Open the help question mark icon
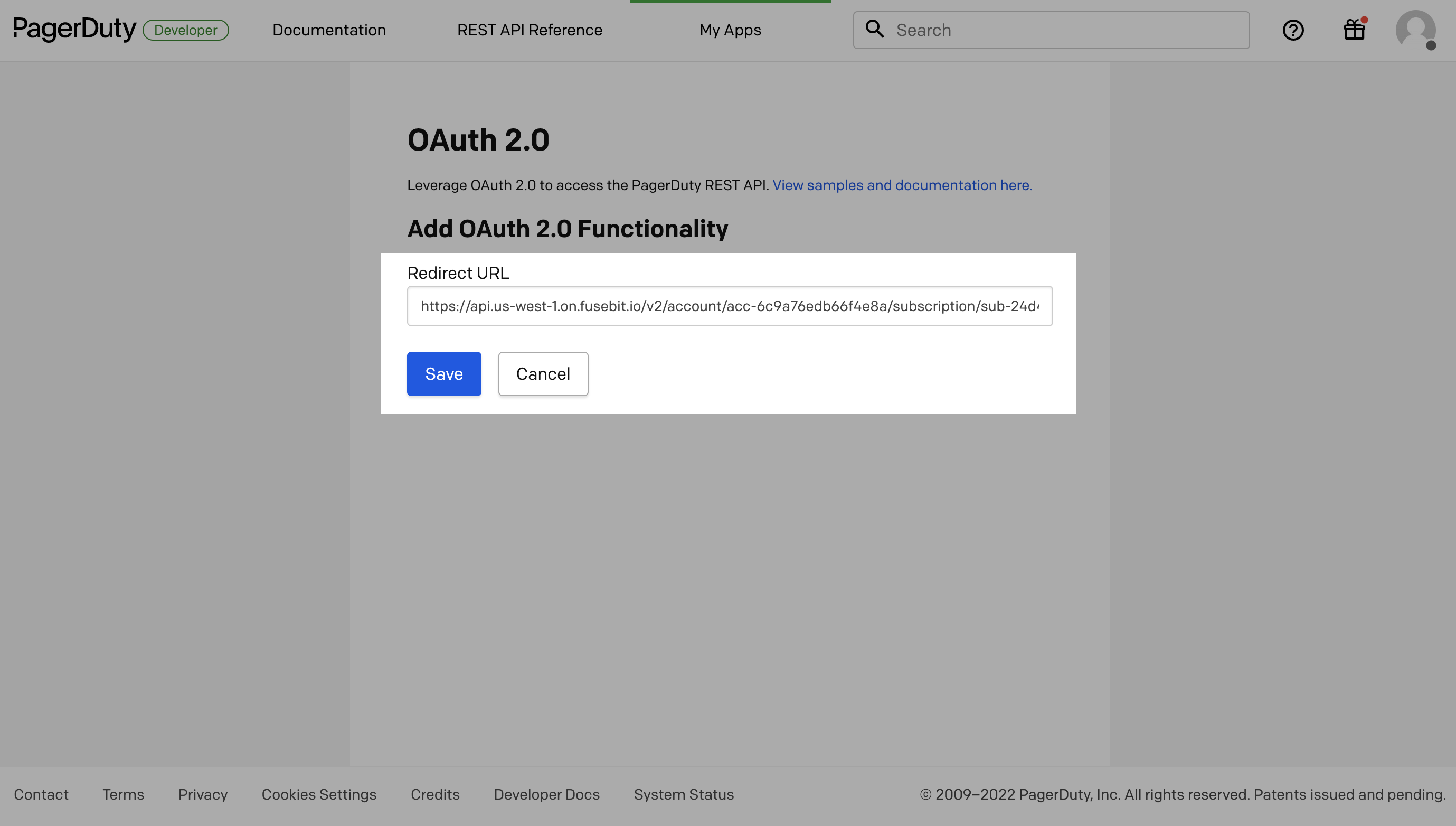Viewport: 1456px width, 826px height. (x=1293, y=30)
